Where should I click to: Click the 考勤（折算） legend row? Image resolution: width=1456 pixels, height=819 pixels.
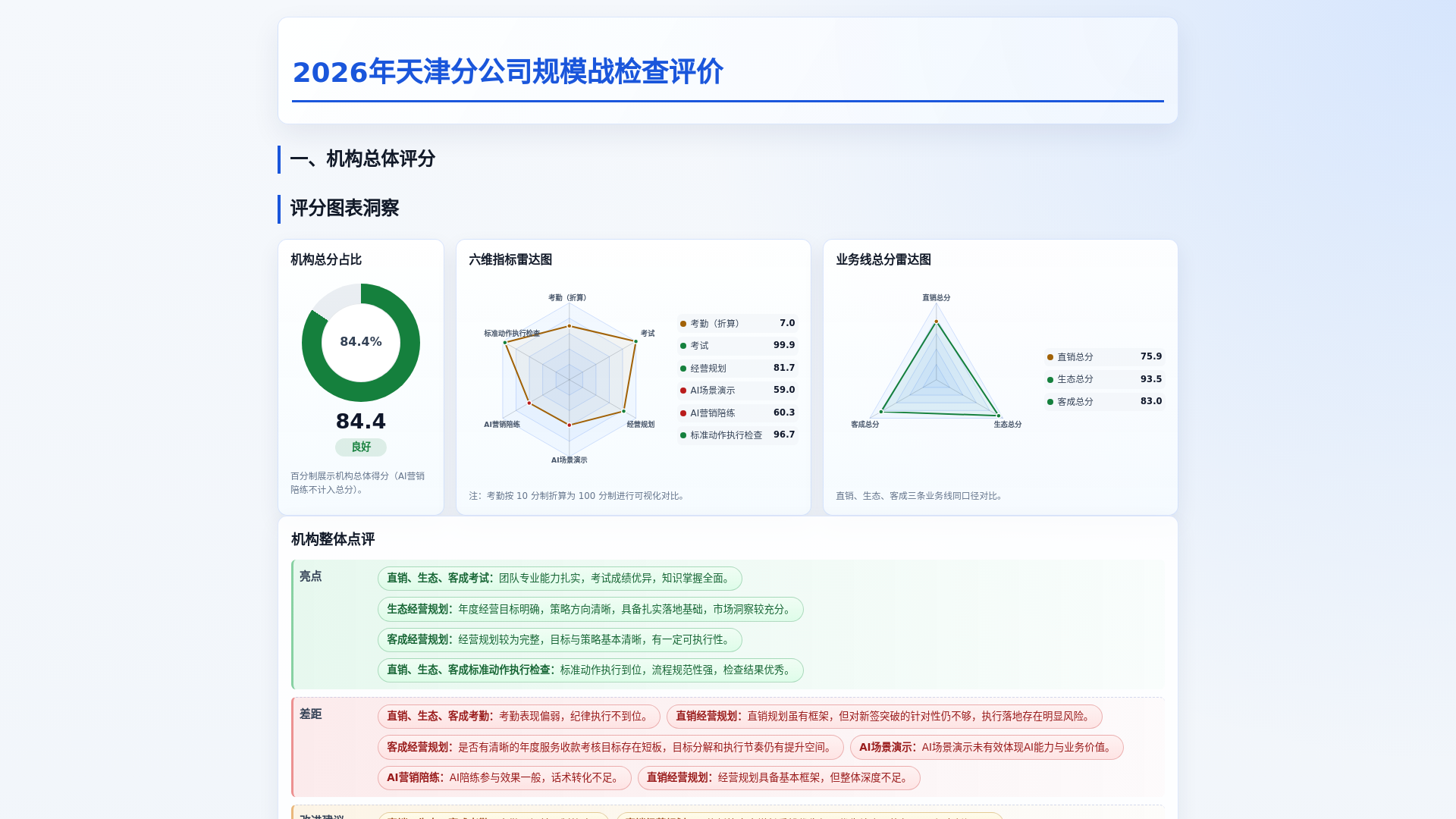(738, 323)
